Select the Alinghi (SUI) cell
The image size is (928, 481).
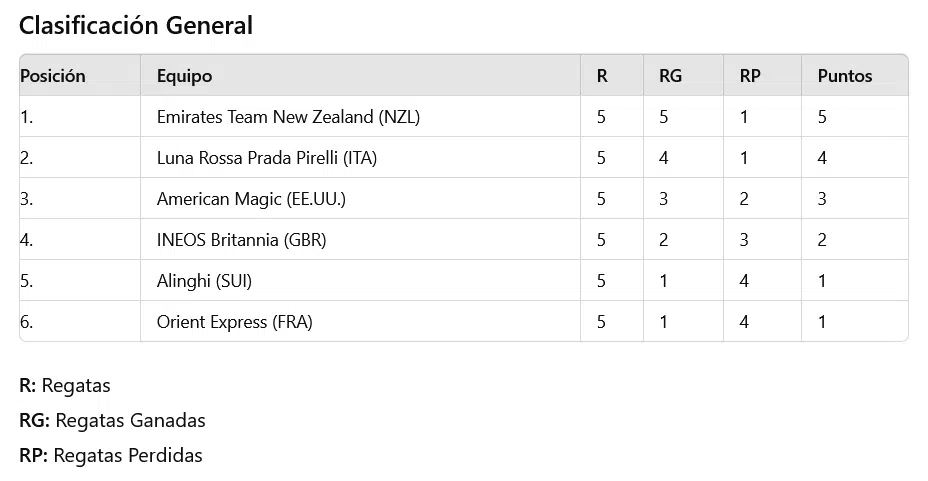[x=204, y=281]
